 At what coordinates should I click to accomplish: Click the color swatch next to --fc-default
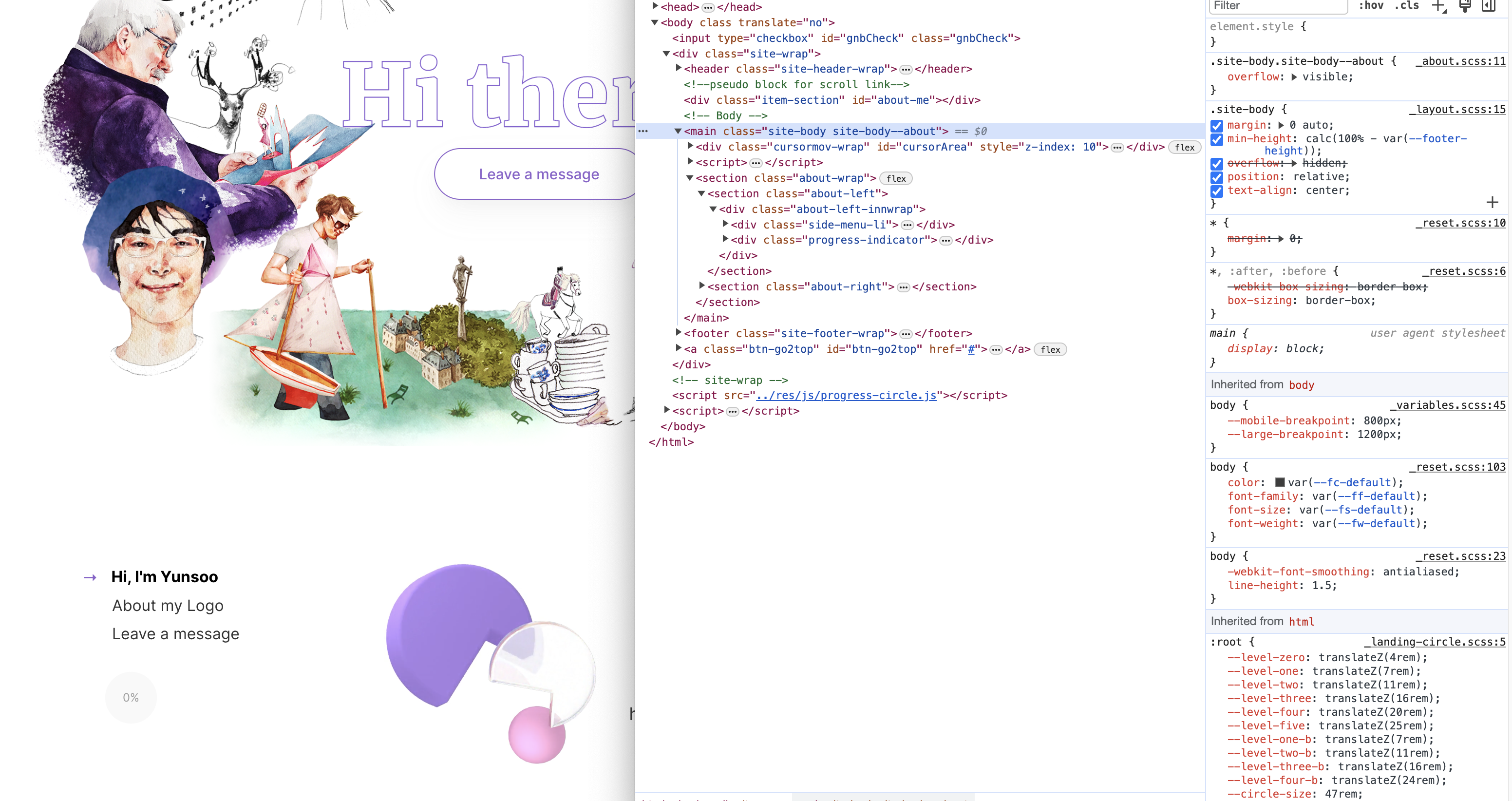tap(1280, 482)
